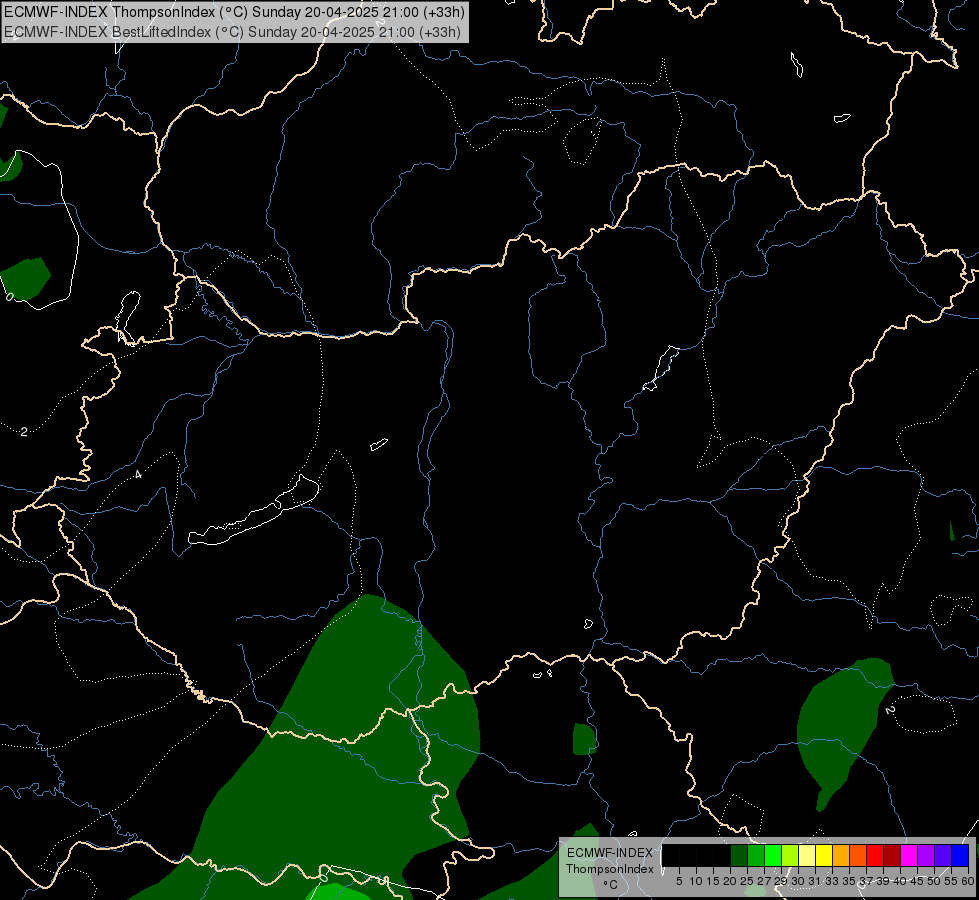Select the dark red 39-40 legend swatch

892,855
